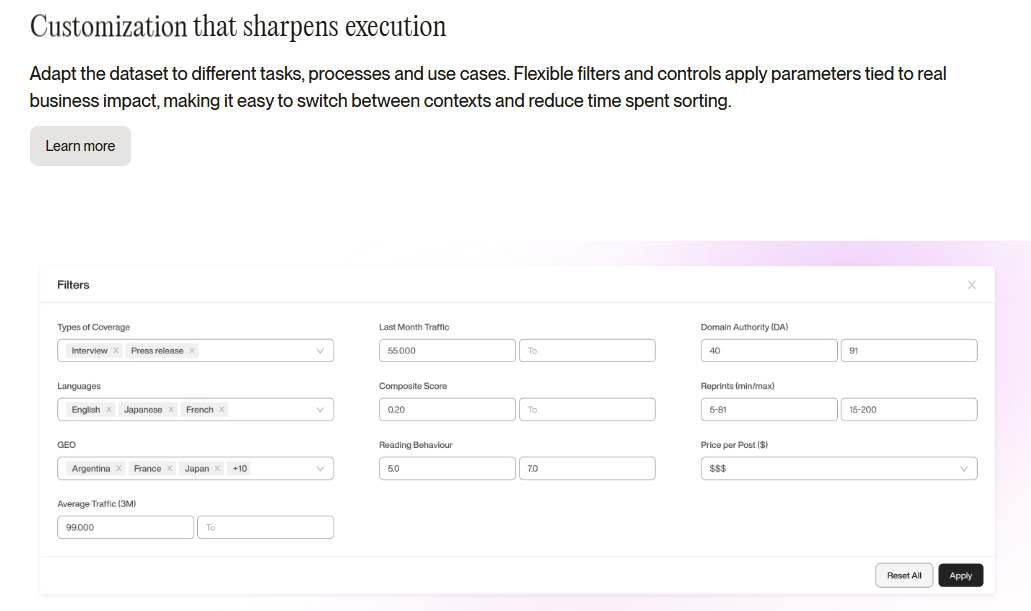Open the Languages dropdown arrow
1031x611 pixels.
point(320,410)
